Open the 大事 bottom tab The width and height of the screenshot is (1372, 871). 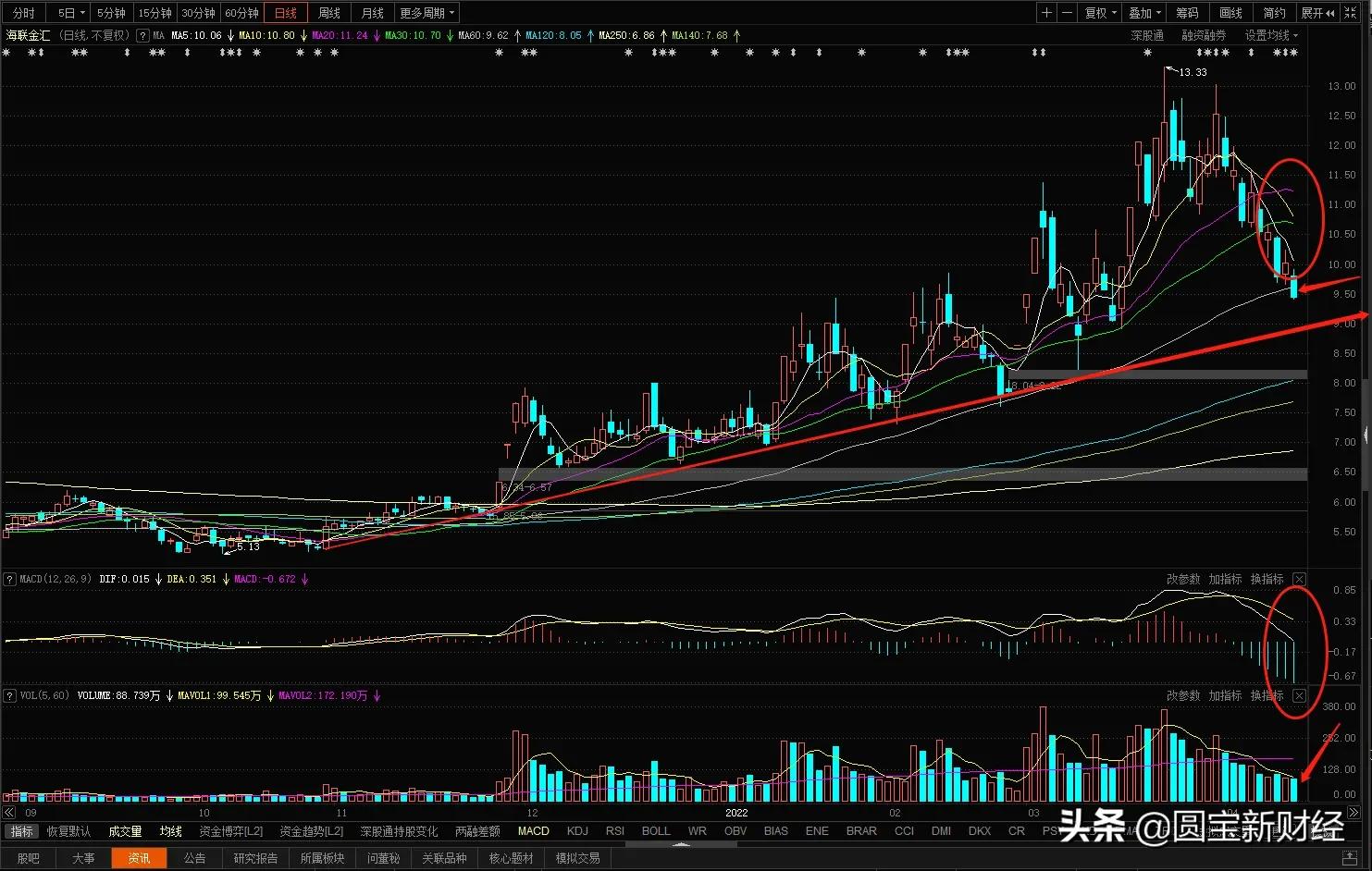tap(83, 858)
